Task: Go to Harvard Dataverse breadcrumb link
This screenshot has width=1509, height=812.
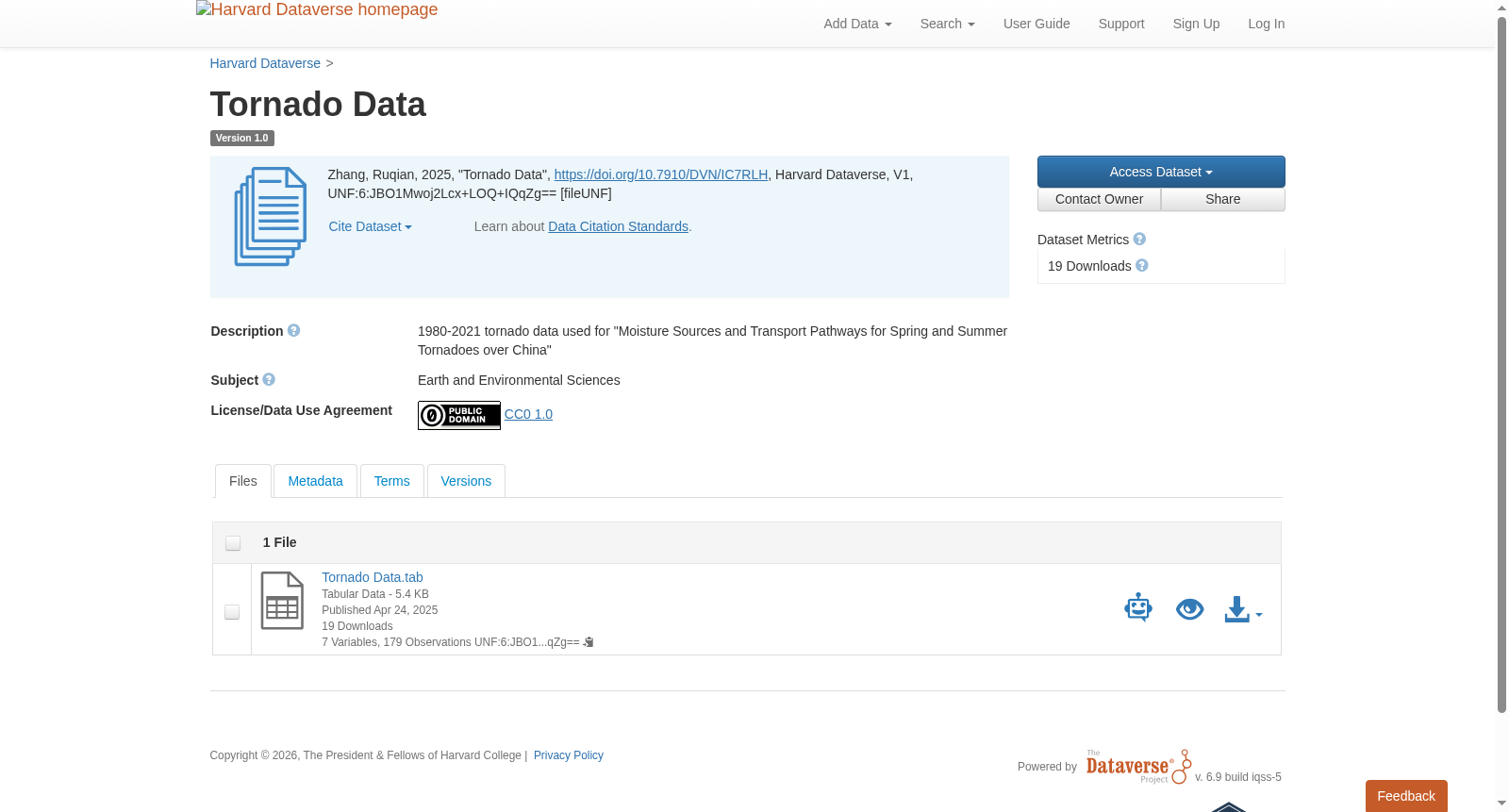Action: click(x=265, y=63)
